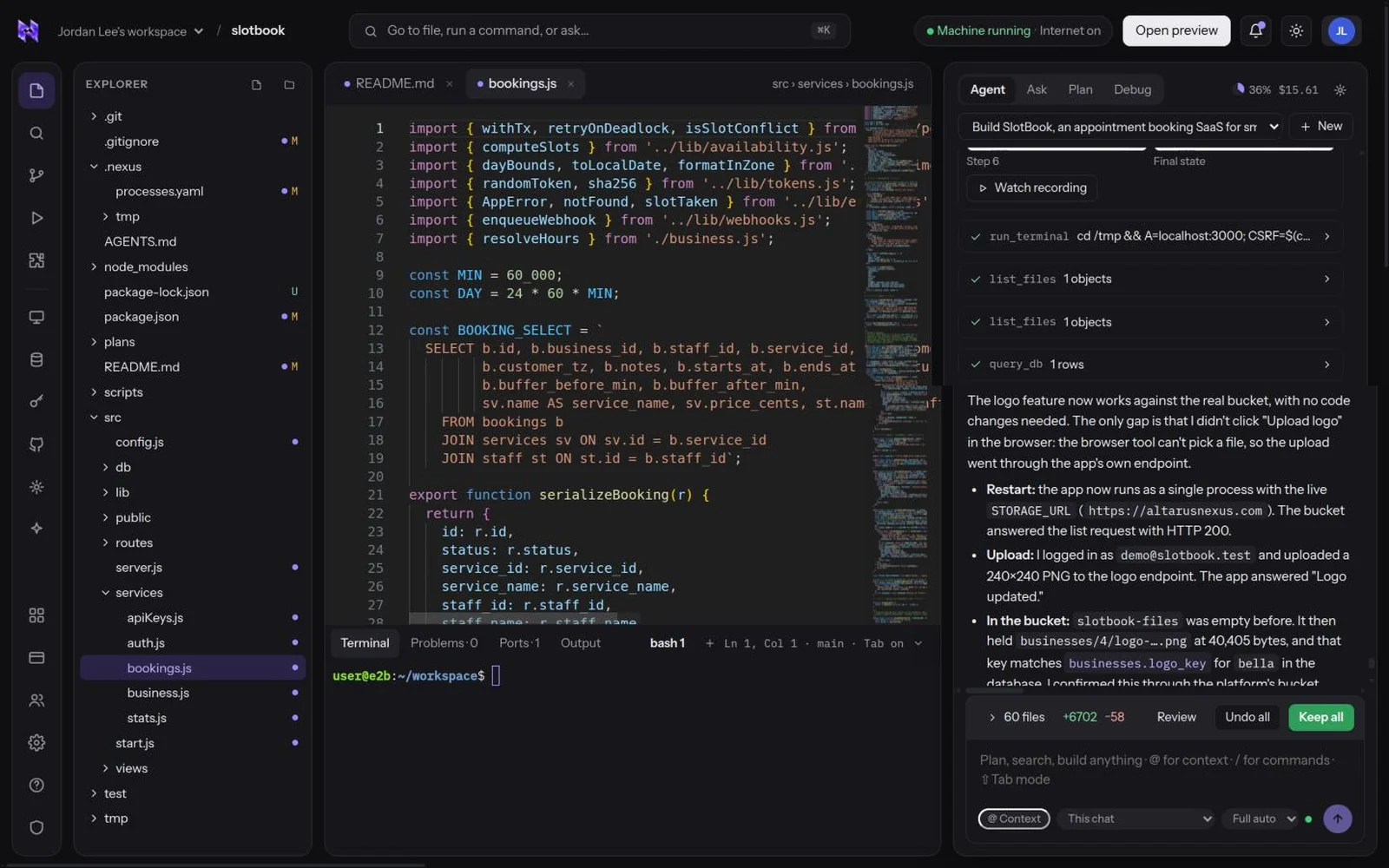Open the run/play icon in sidebar
Screen dimensions: 1389x868
(36, 218)
